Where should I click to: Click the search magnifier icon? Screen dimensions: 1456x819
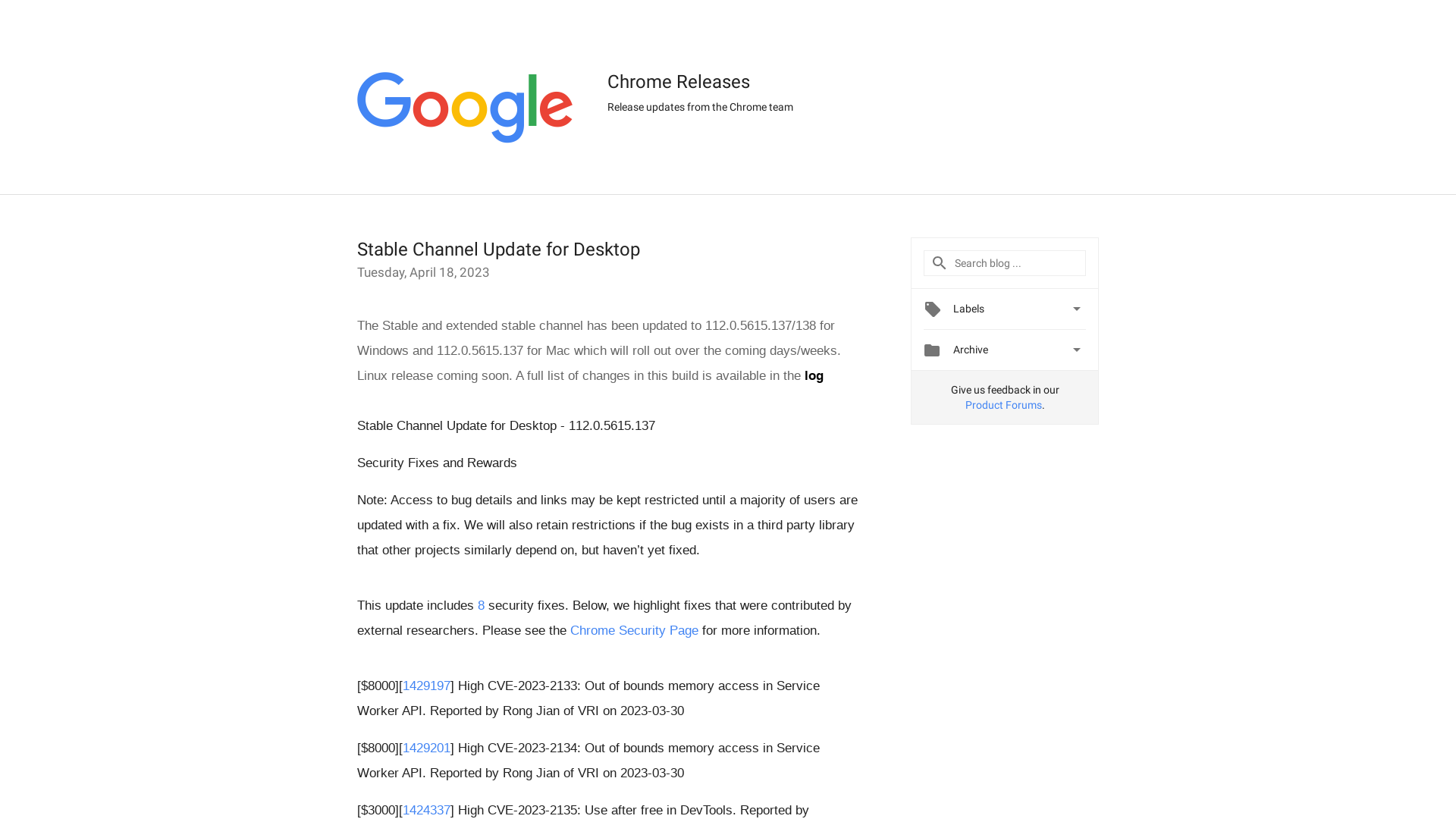[939, 262]
